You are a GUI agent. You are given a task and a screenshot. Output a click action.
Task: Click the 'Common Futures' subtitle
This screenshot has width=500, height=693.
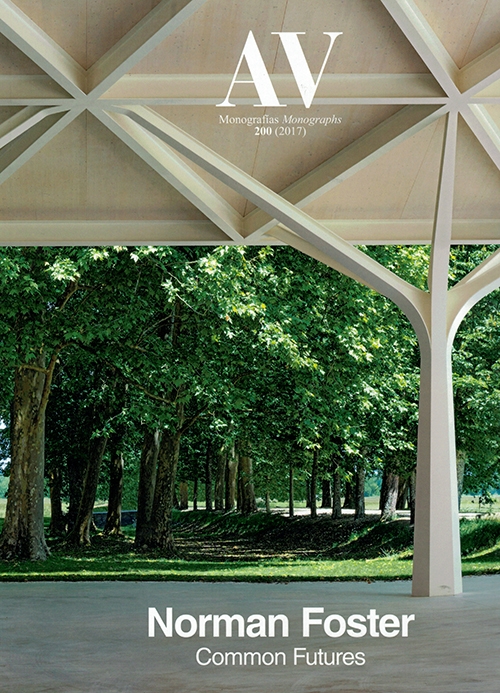click(x=280, y=657)
